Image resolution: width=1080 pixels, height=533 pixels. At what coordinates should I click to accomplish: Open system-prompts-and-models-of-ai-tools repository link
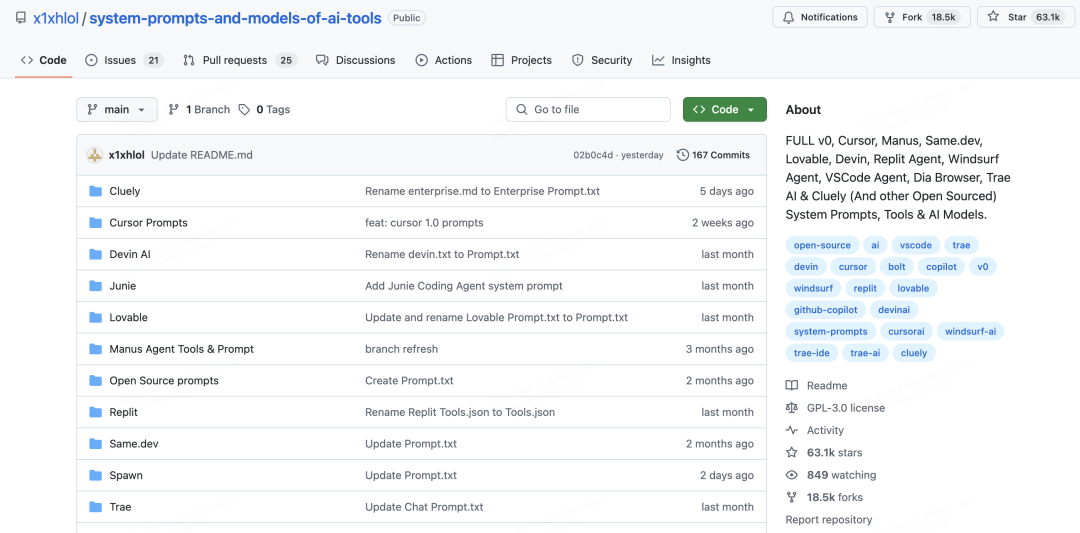(x=236, y=19)
